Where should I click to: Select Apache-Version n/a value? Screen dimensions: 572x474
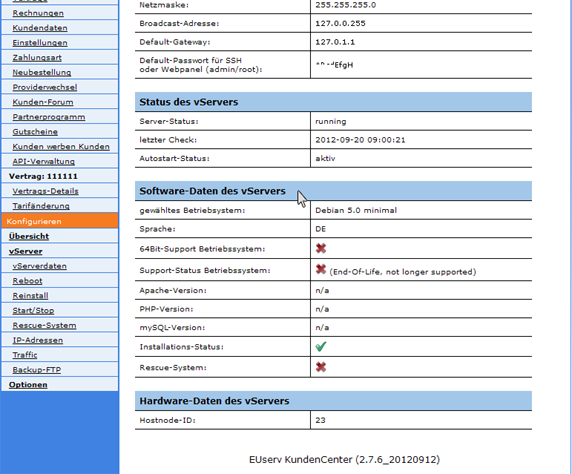322,290
